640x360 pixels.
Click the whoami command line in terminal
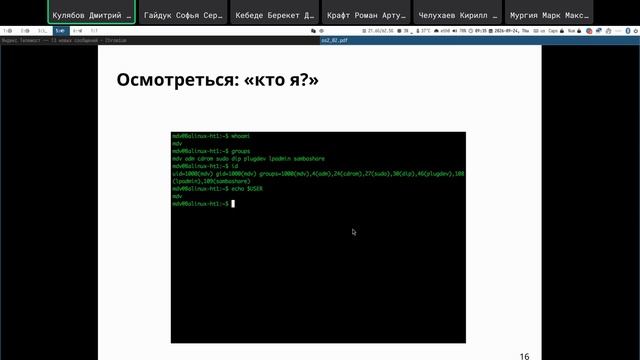tap(211, 136)
